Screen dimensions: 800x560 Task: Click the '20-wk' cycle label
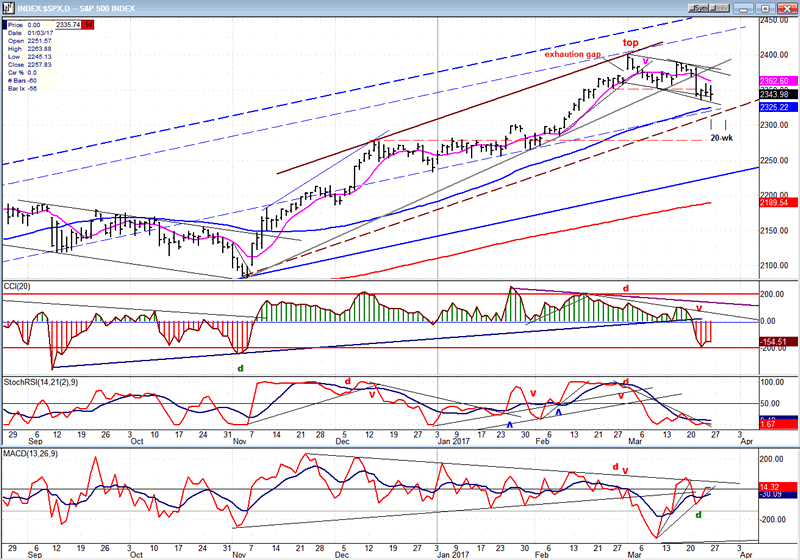pos(722,138)
